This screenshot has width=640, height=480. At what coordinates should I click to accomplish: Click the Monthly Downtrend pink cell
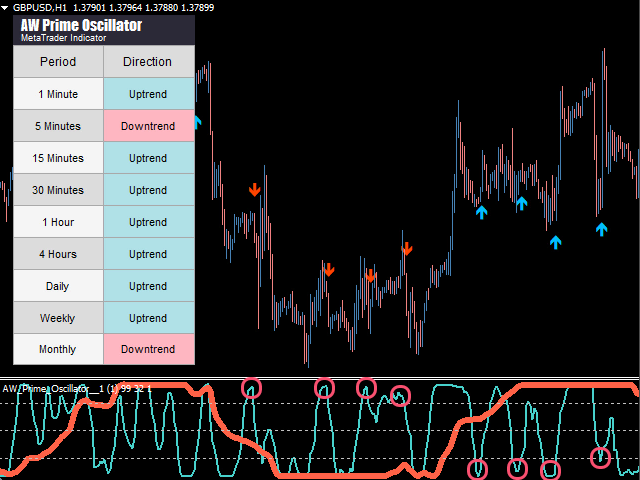click(x=148, y=350)
